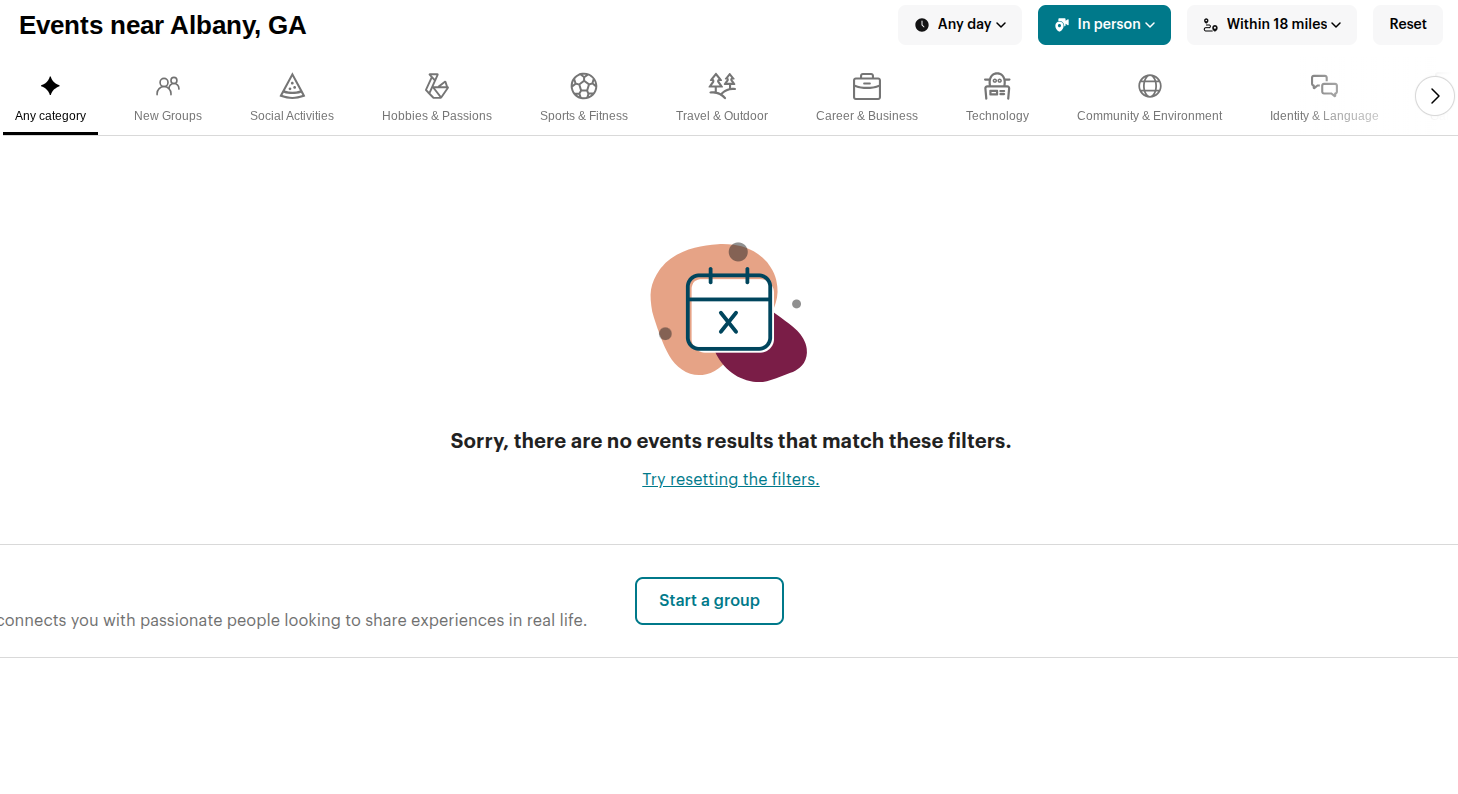Open the Technology category tab label
The width and height of the screenshot is (1458, 794).
point(997,116)
